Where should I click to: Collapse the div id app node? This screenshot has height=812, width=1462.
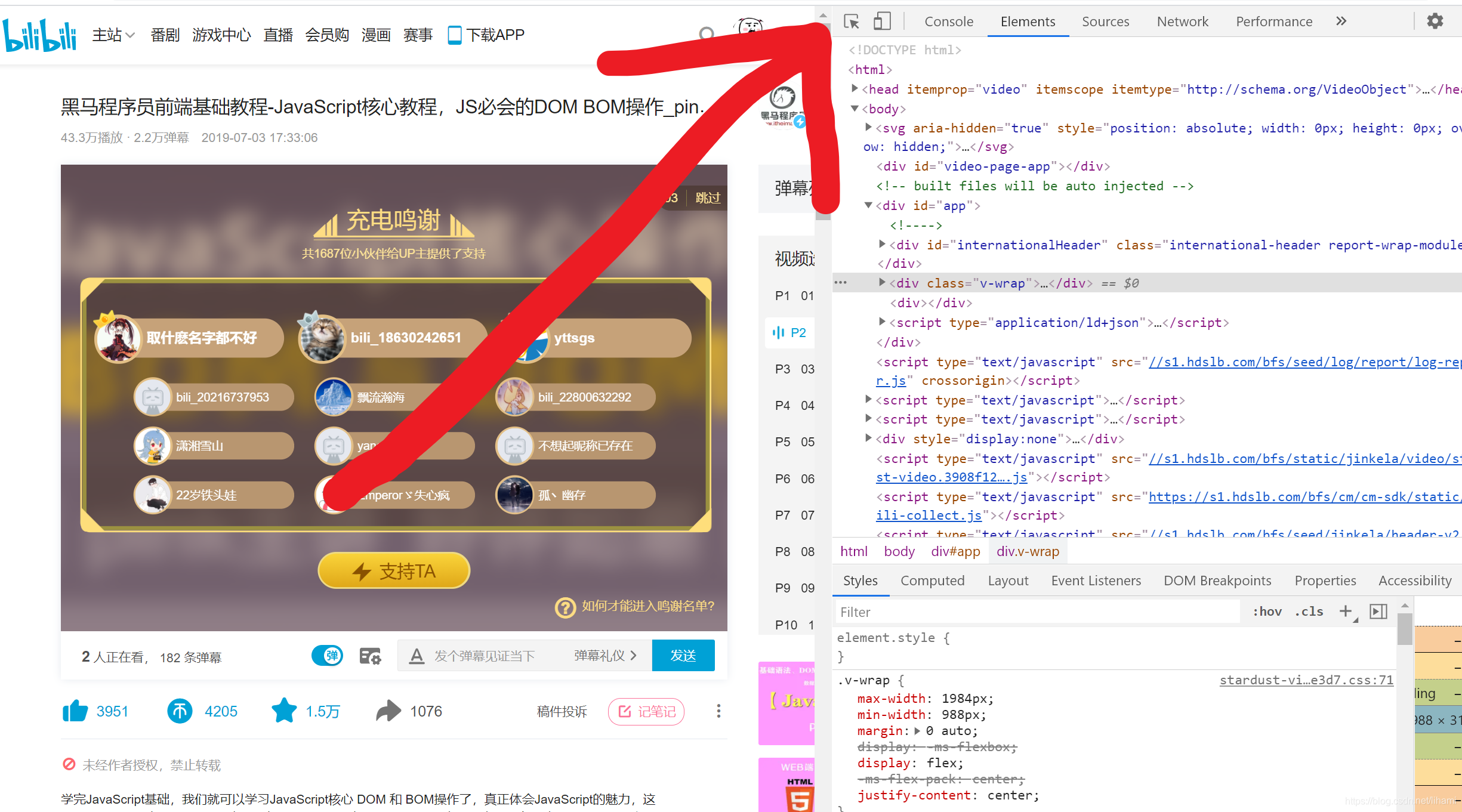click(x=869, y=205)
